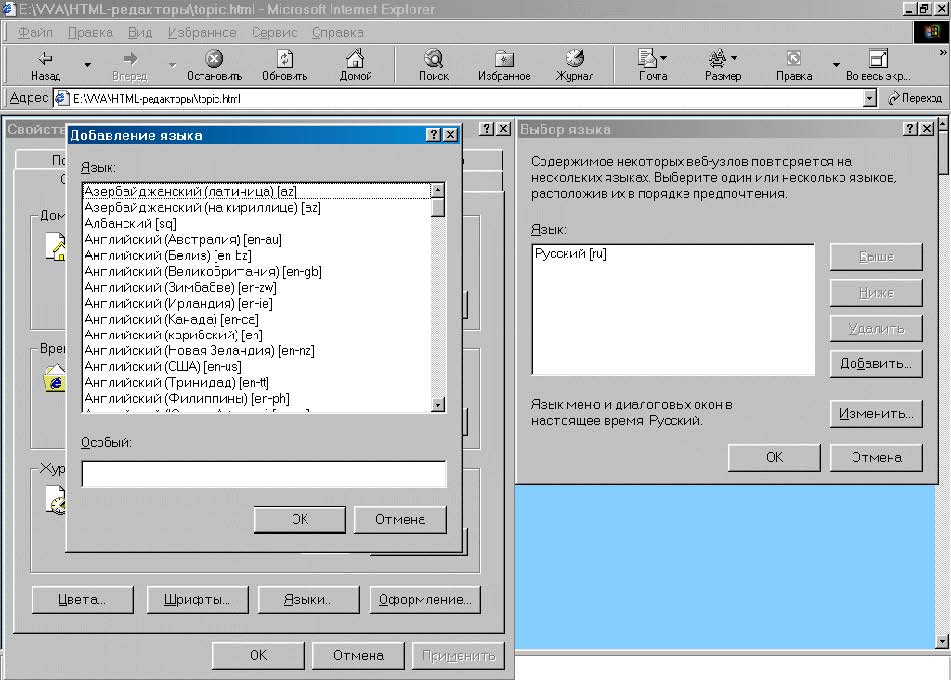The height and width of the screenshot is (680, 951).
Task: Click Отмена in the Выбор языка window
Action: coord(876,457)
